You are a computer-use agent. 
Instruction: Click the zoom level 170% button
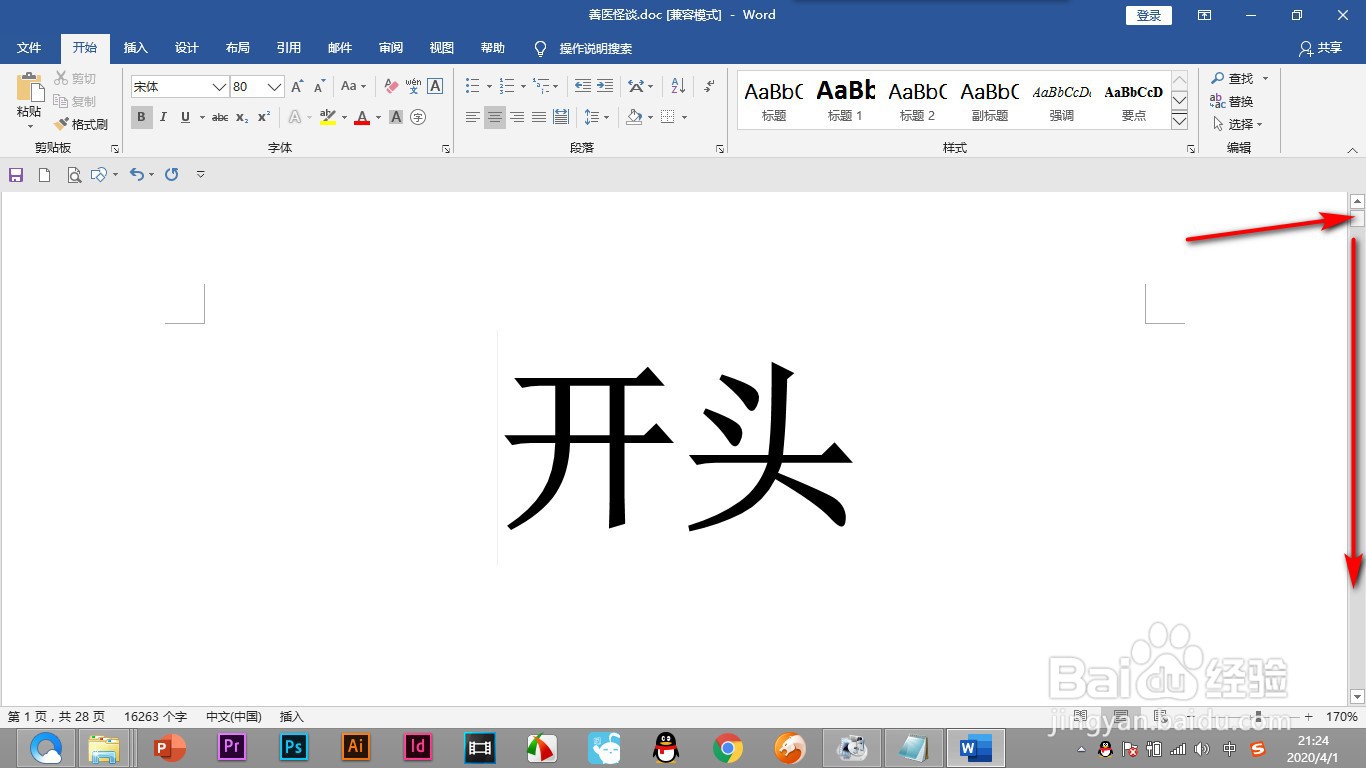click(x=1342, y=717)
